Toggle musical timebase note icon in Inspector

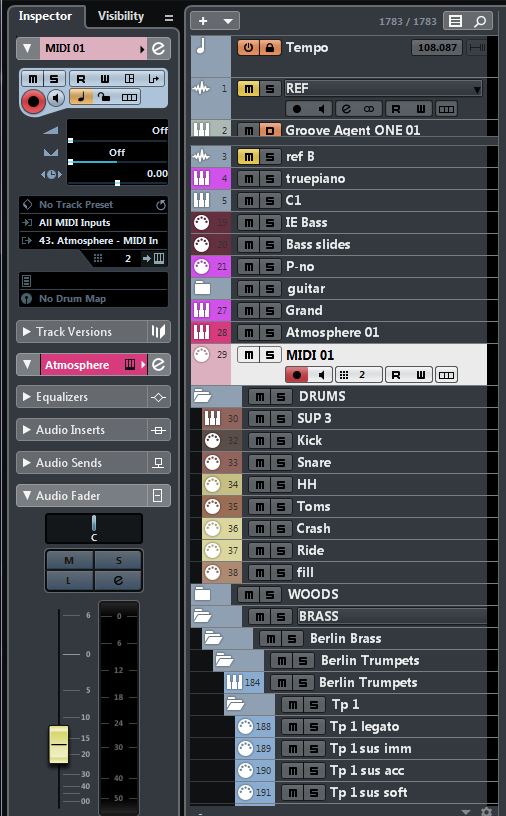coord(81,97)
